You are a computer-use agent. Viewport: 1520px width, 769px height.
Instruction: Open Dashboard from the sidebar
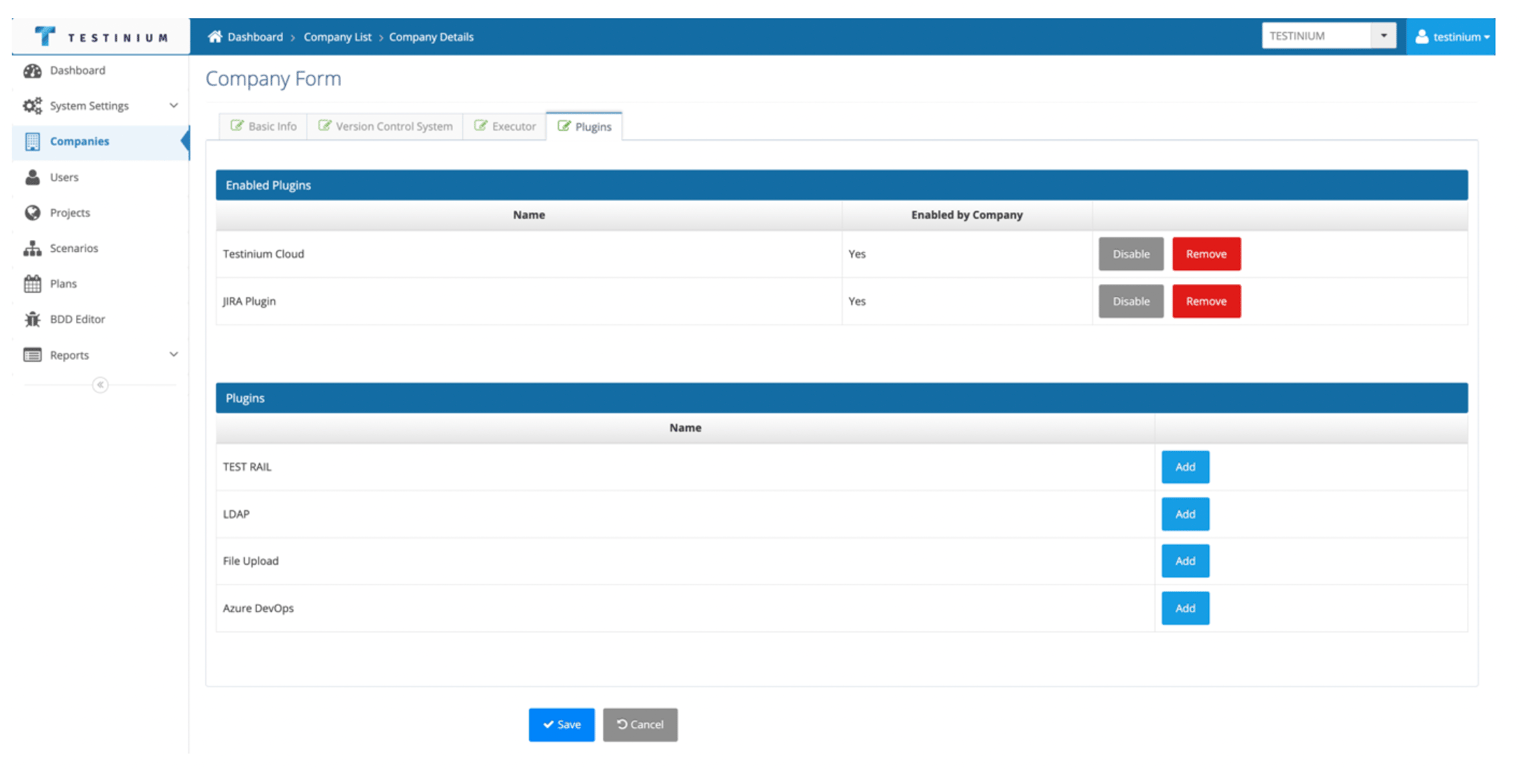[100, 71]
